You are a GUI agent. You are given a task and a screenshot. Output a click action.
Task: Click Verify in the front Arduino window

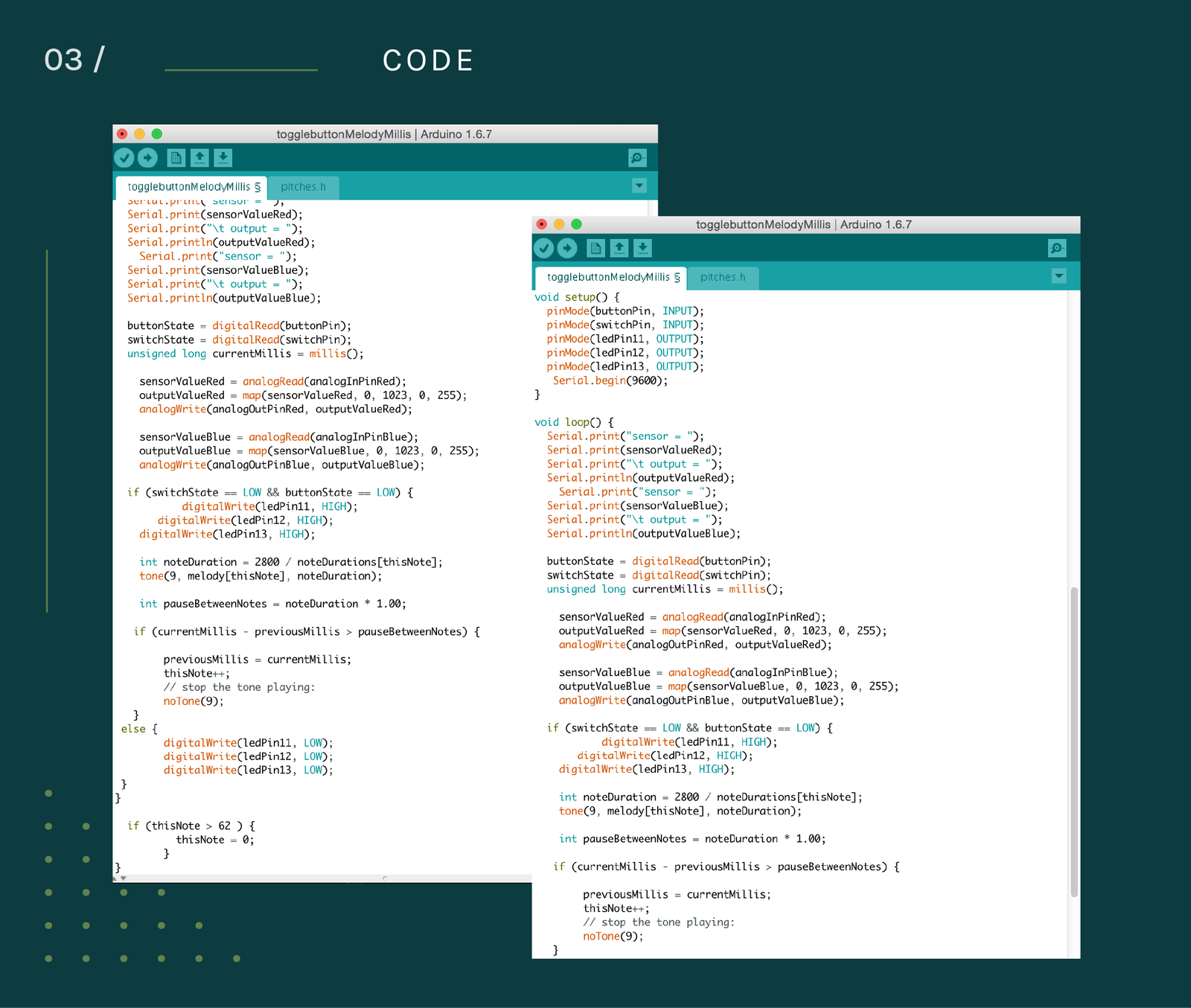544,247
